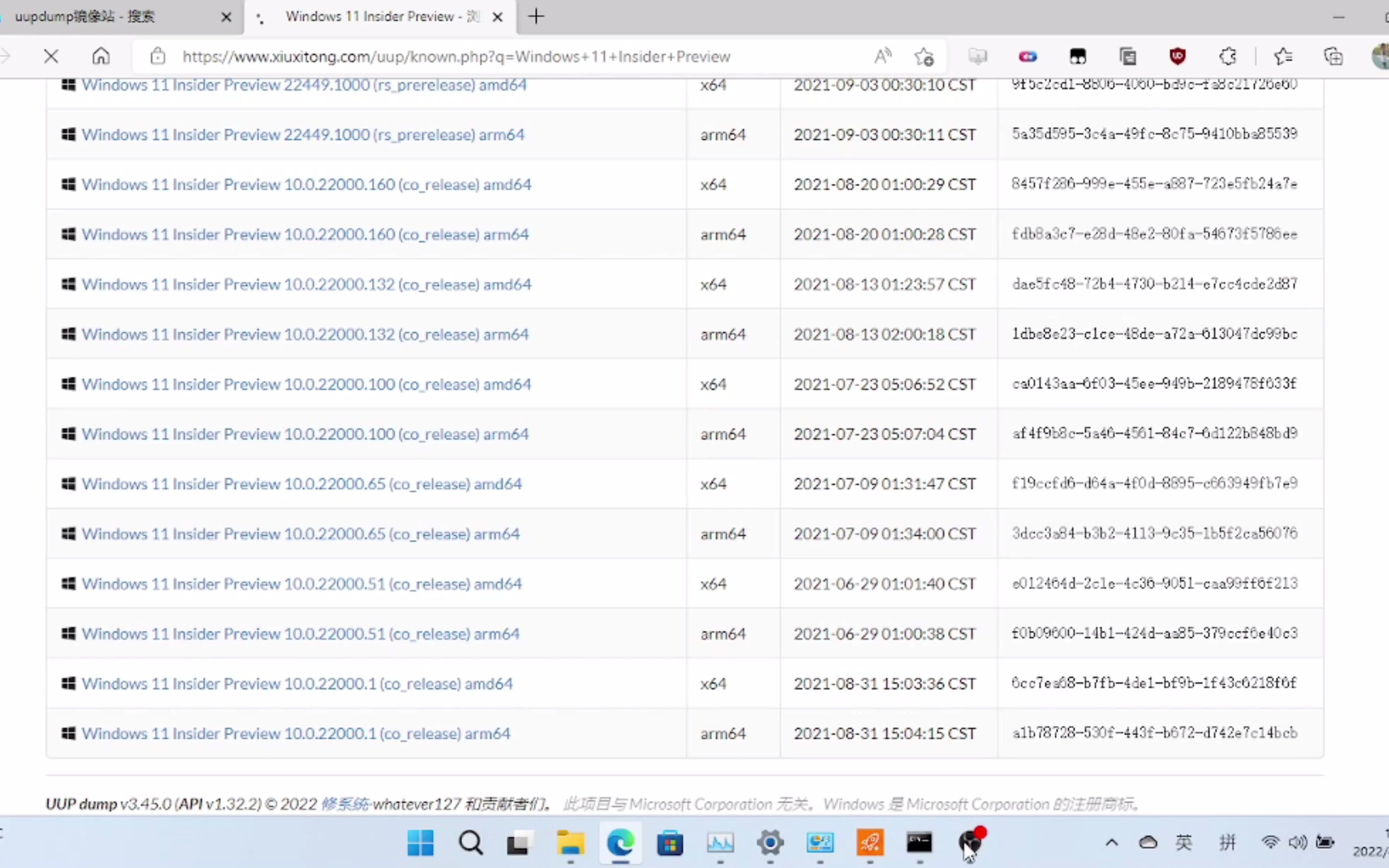
Task: Open build 10.0.22000.100 arm64
Action: coord(305,434)
